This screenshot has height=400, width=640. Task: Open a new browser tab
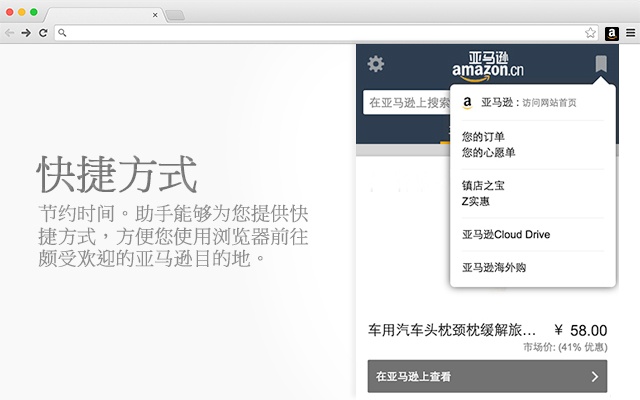tap(175, 15)
